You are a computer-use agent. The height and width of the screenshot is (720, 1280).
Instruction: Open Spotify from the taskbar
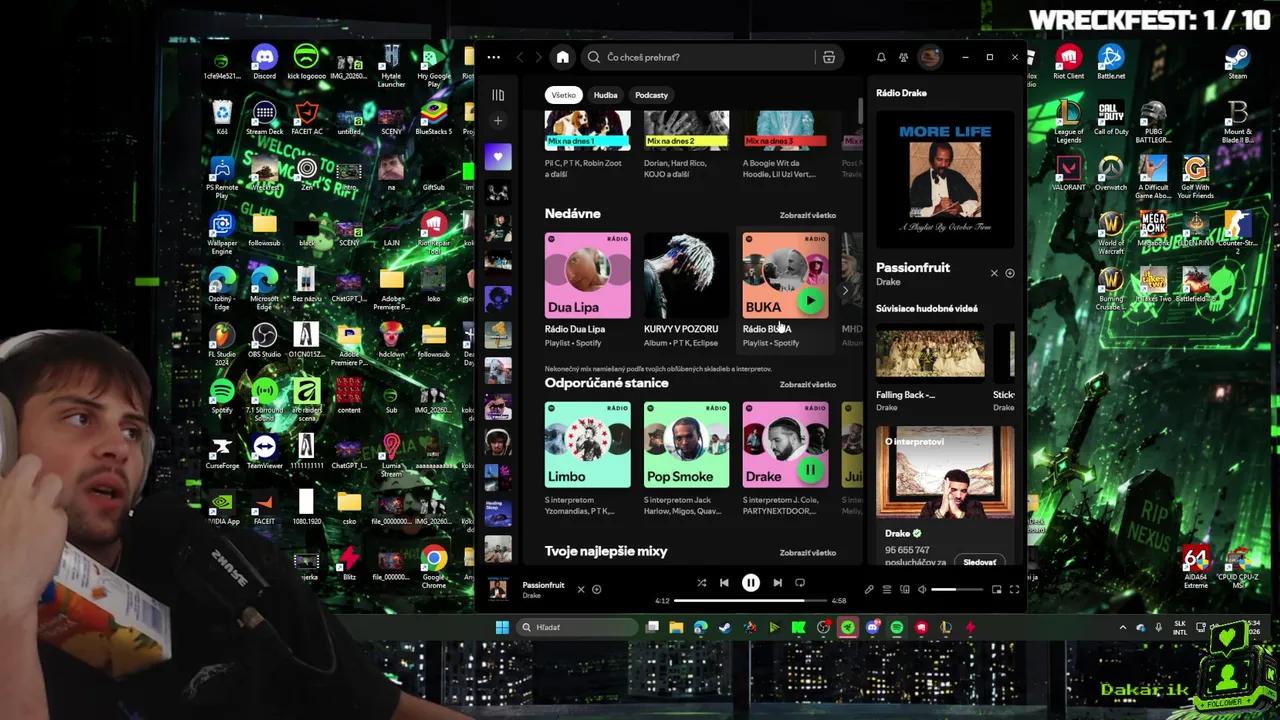point(897,627)
